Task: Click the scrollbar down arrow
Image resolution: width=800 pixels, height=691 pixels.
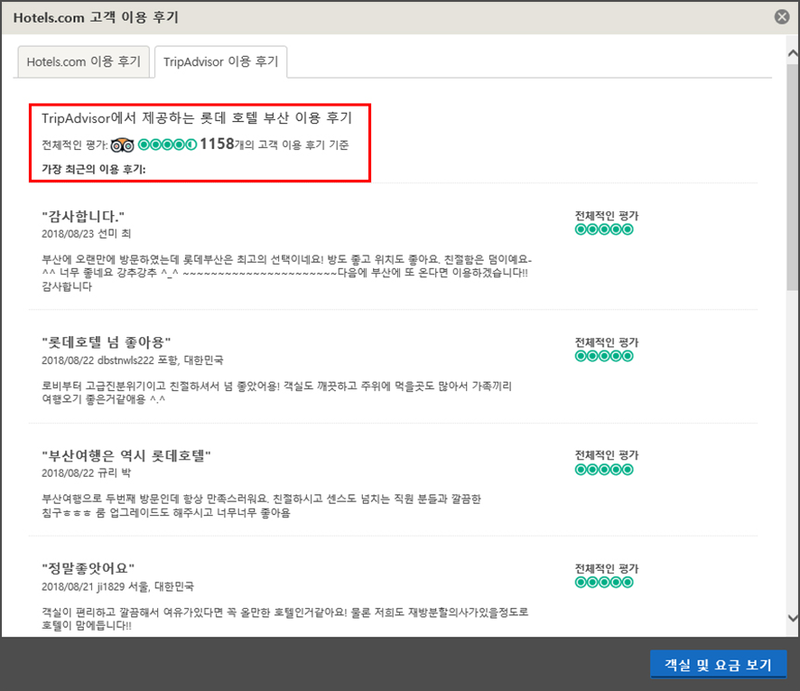Action: (791, 617)
